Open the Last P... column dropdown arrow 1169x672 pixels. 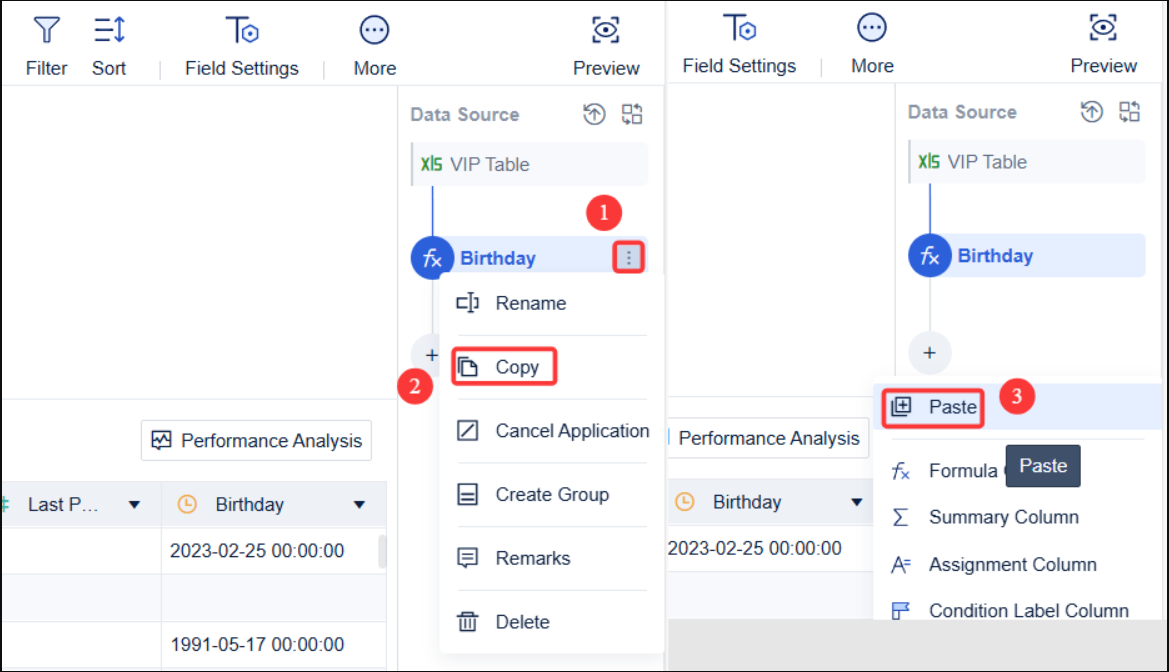pyautogui.click(x=134, y=505)
